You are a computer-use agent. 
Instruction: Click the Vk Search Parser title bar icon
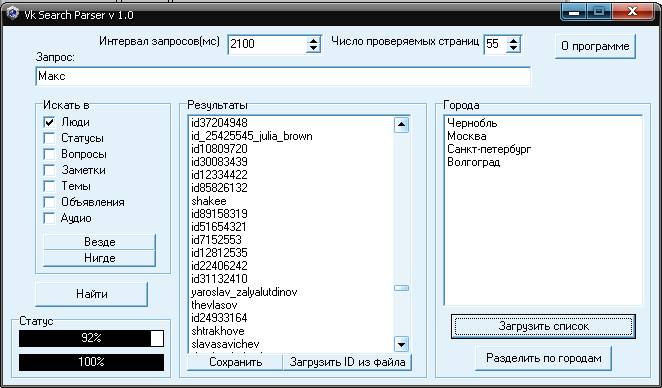(x=13, y=14)
